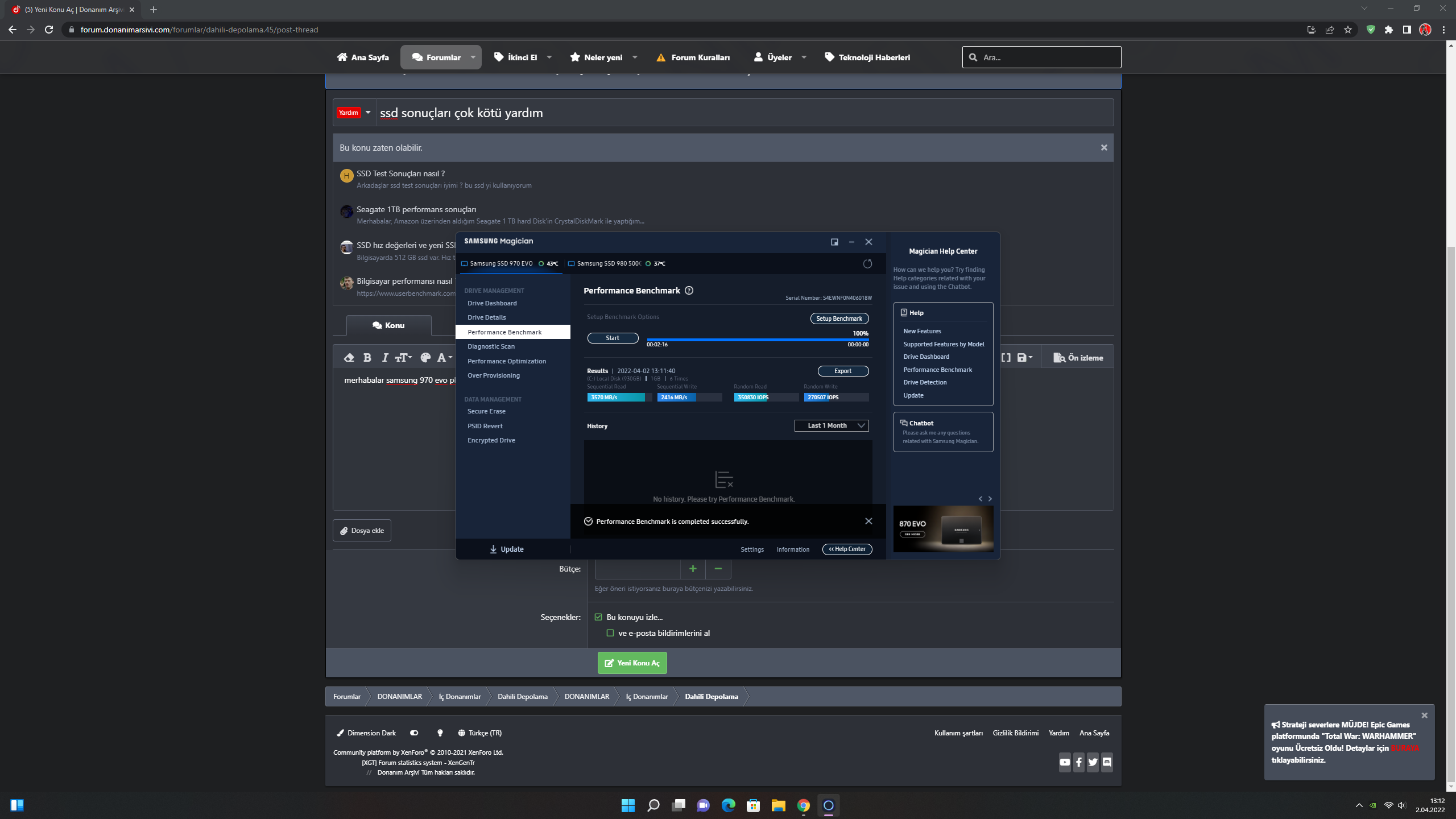
Task: Click the Setup Benchmark button
Action: 839,318
